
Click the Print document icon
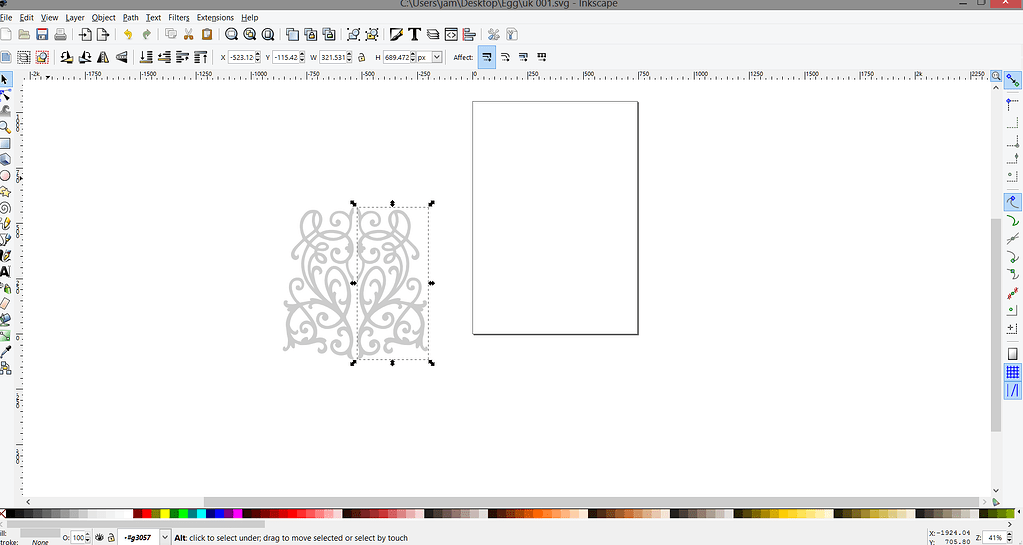pyautogui.click(x=61, y=35)
